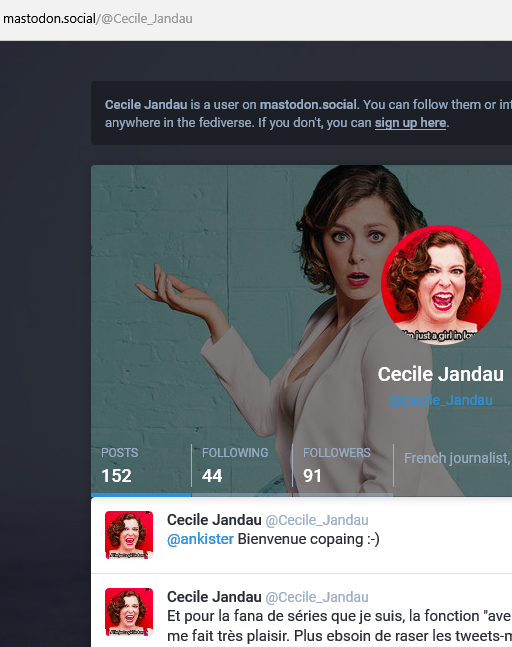Click the grey @Cecile_Jandau handle in first post
The image size is (512, 647).
317,520
